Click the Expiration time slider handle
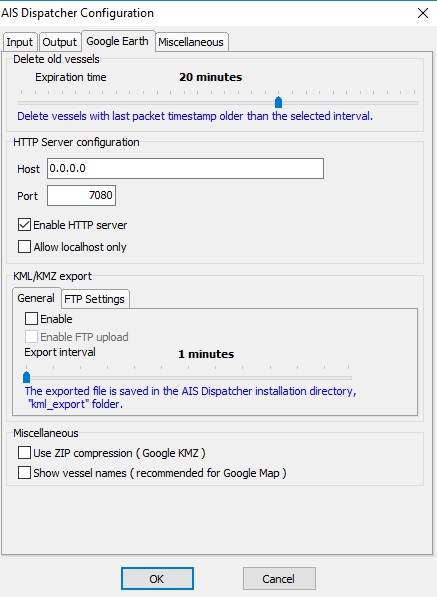 pos(278,102)
